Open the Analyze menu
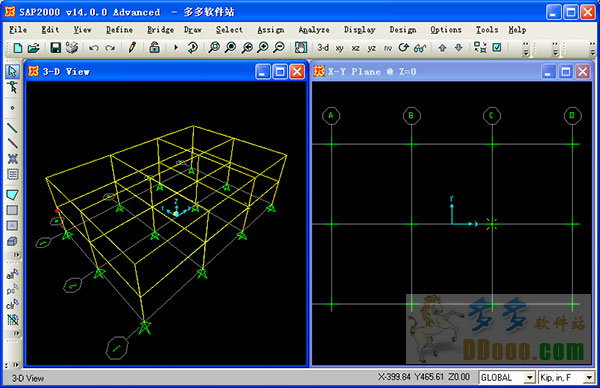600x388 pixels. click(314, 30)
